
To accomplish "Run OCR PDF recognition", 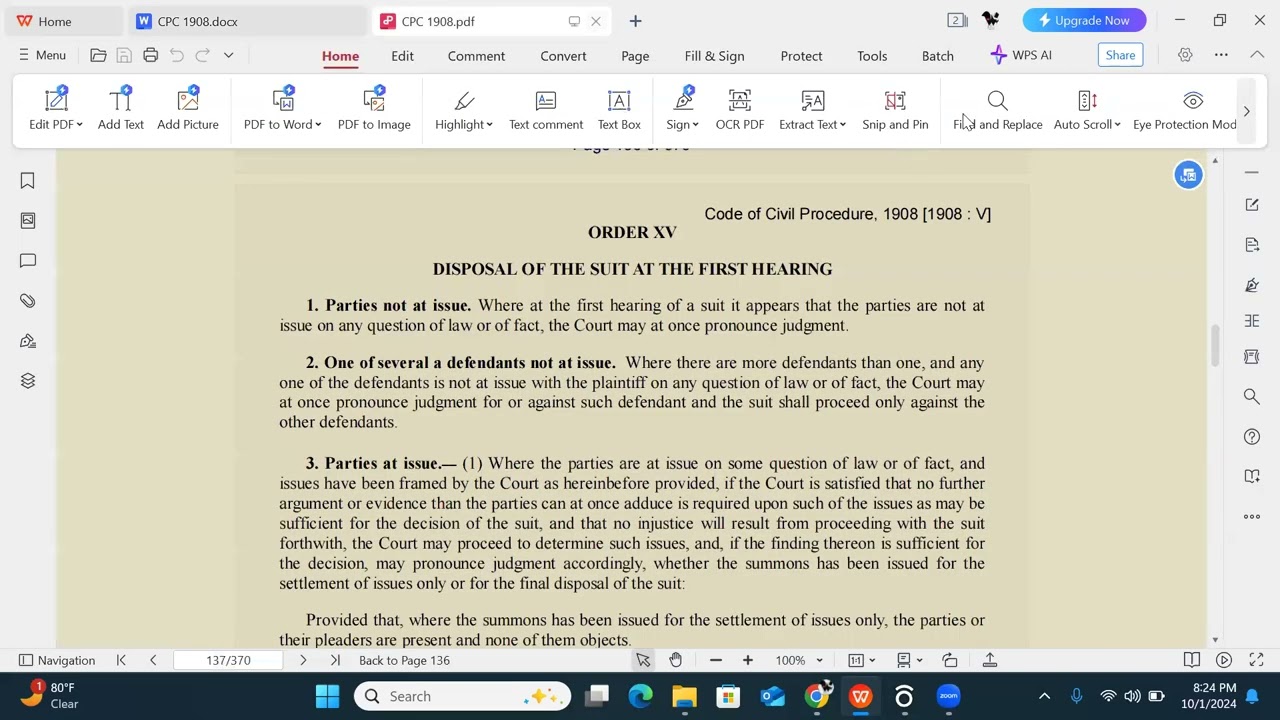I will point(740,110).
